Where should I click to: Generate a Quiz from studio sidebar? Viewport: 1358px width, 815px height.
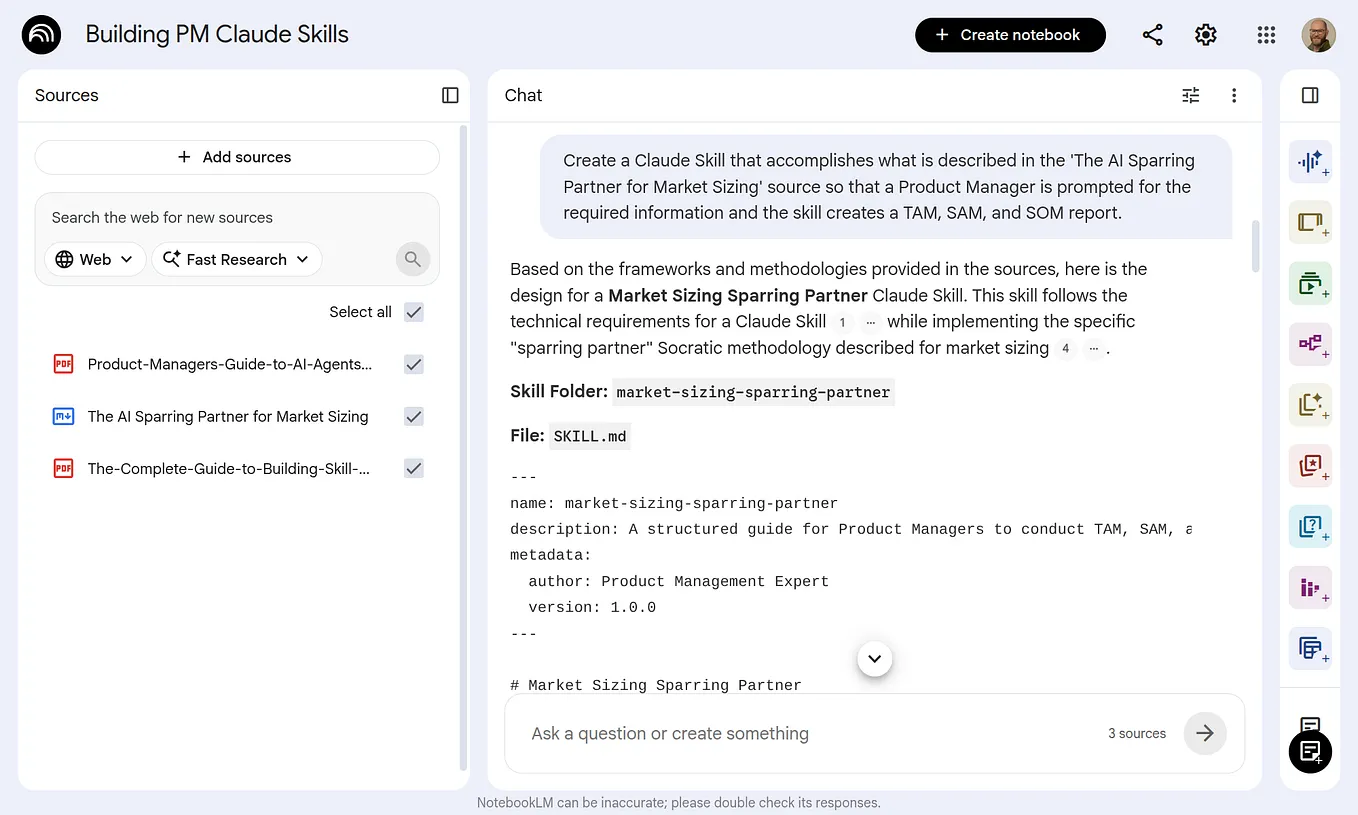[x=1310, y=526]
